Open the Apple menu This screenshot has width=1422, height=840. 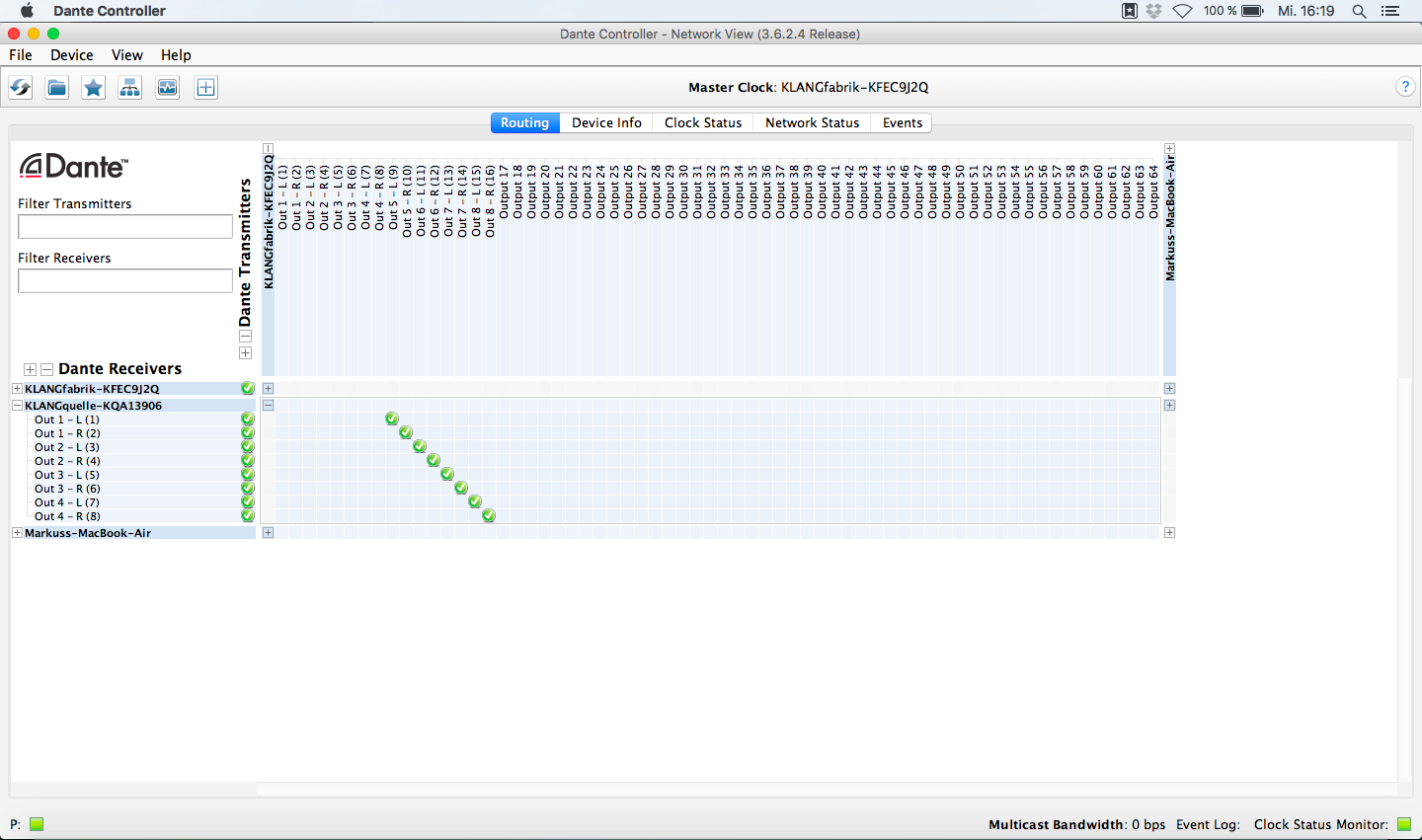pos(27,11)
